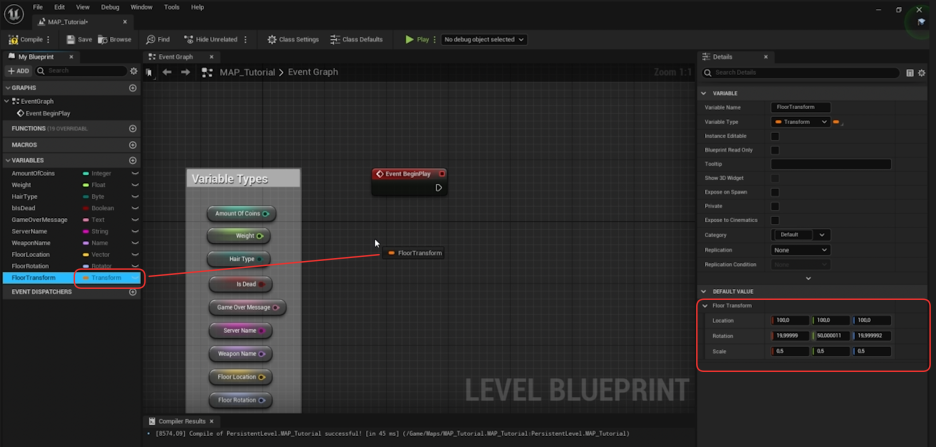Add a new function with plus icon
This screenshot has width=936, height=447.
(133, 128)
